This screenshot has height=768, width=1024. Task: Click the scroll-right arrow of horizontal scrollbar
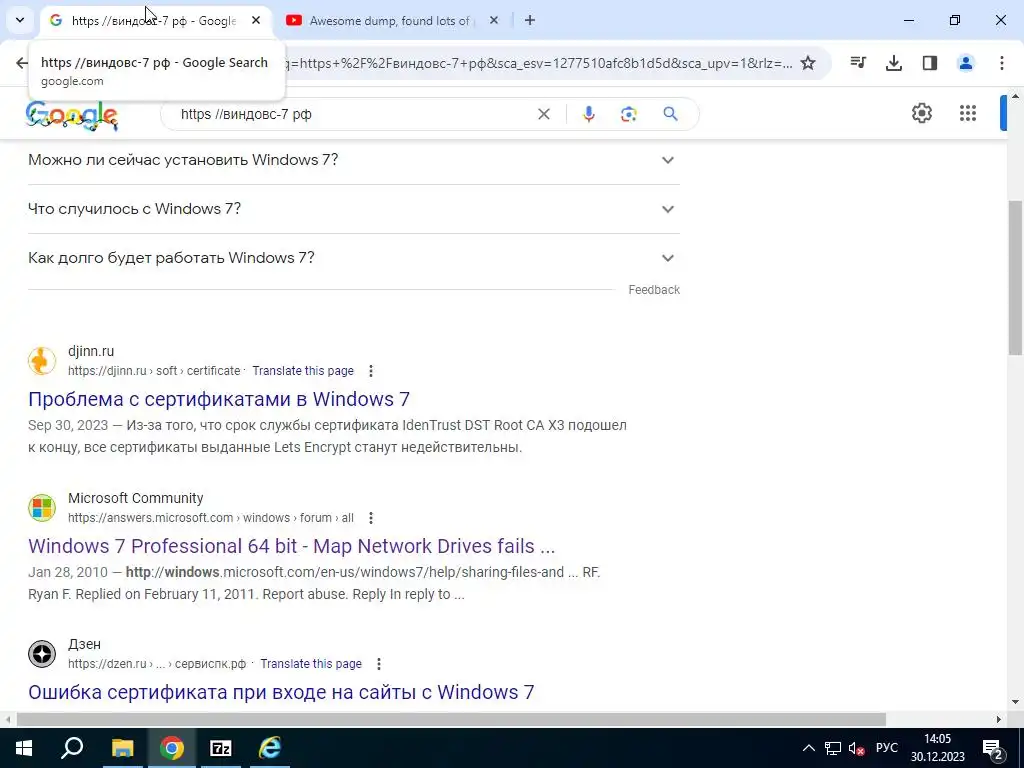point(999,720)
